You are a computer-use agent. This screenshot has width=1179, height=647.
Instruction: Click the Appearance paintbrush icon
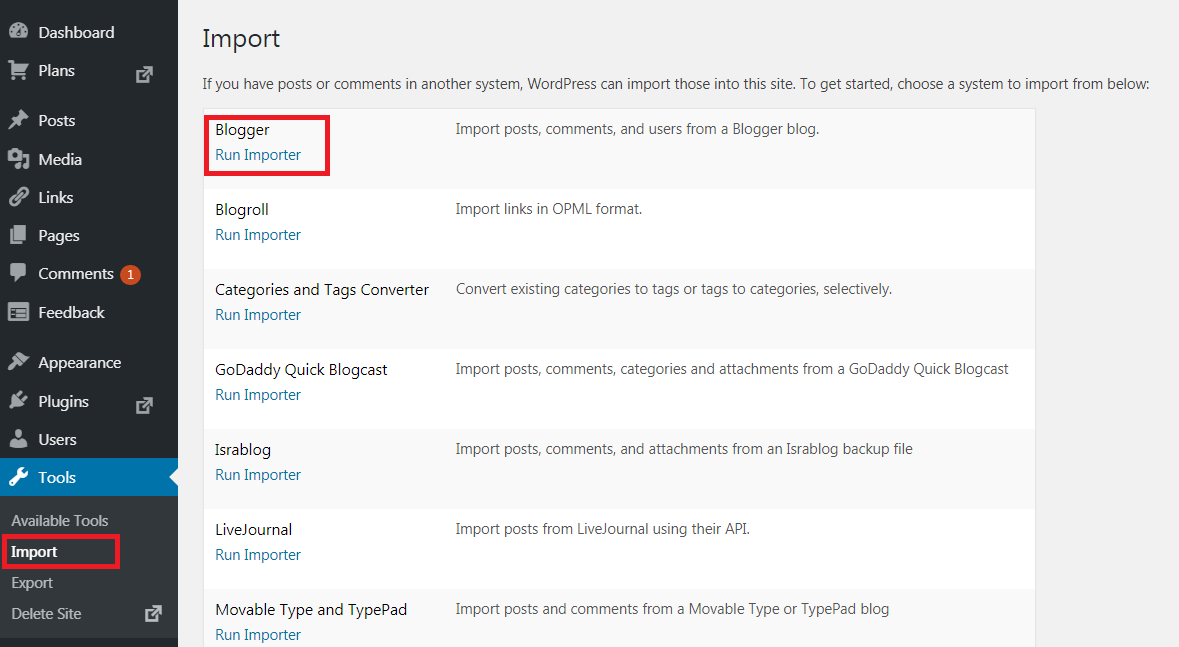(19, 362)
